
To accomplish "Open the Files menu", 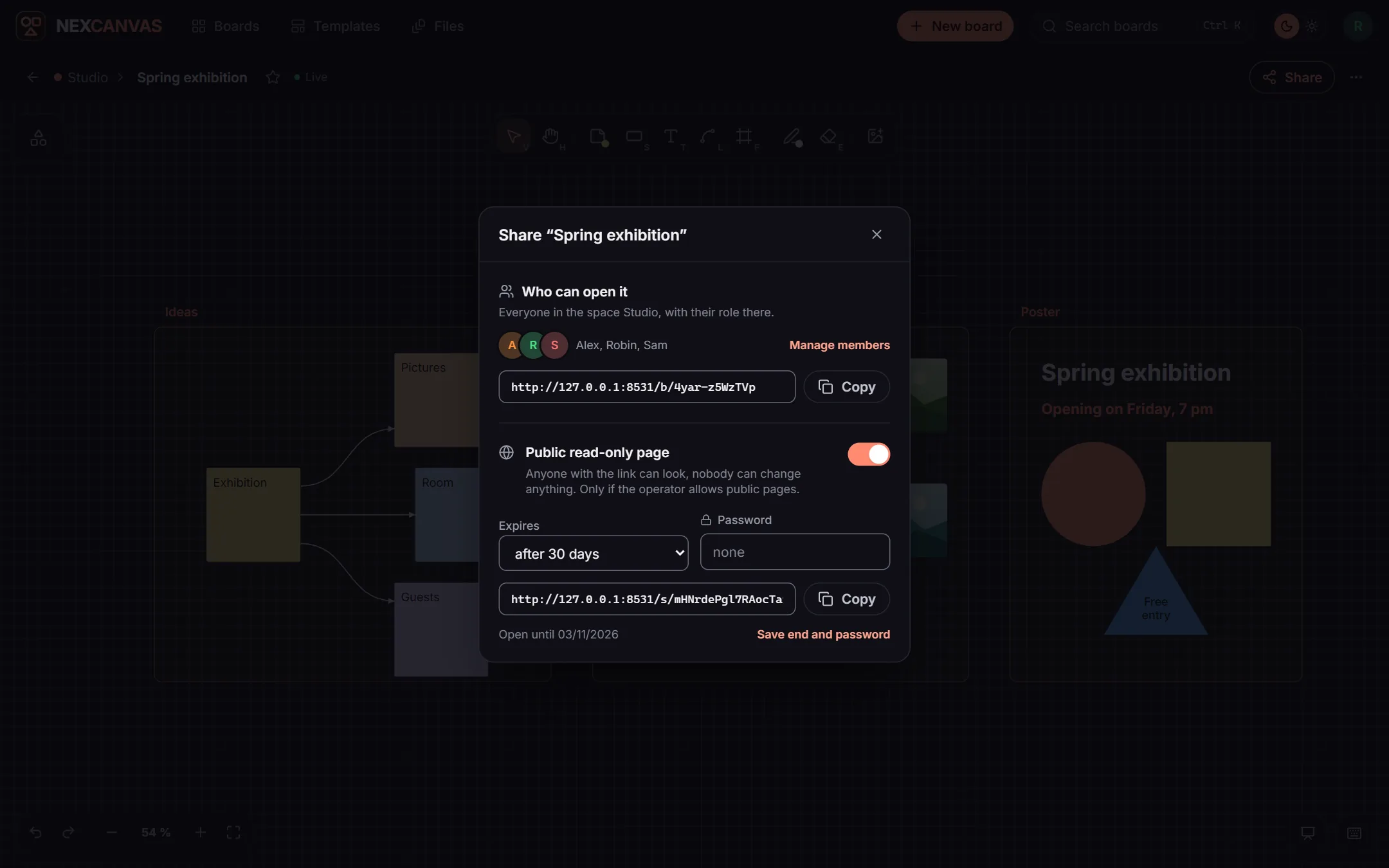I will coord(438,26).
